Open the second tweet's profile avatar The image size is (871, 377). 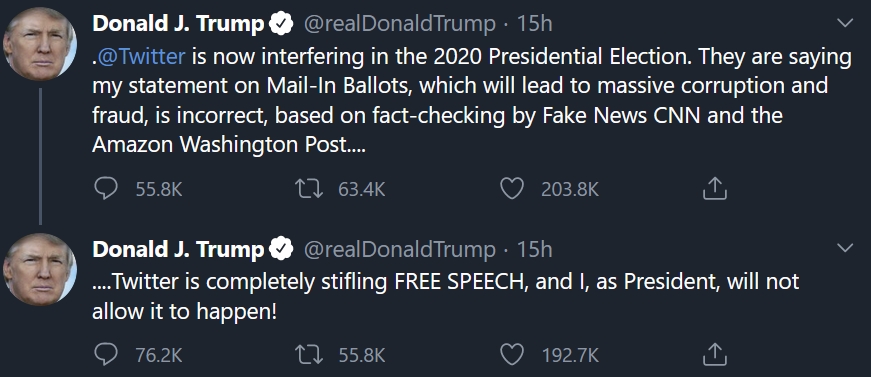point(39,269)
